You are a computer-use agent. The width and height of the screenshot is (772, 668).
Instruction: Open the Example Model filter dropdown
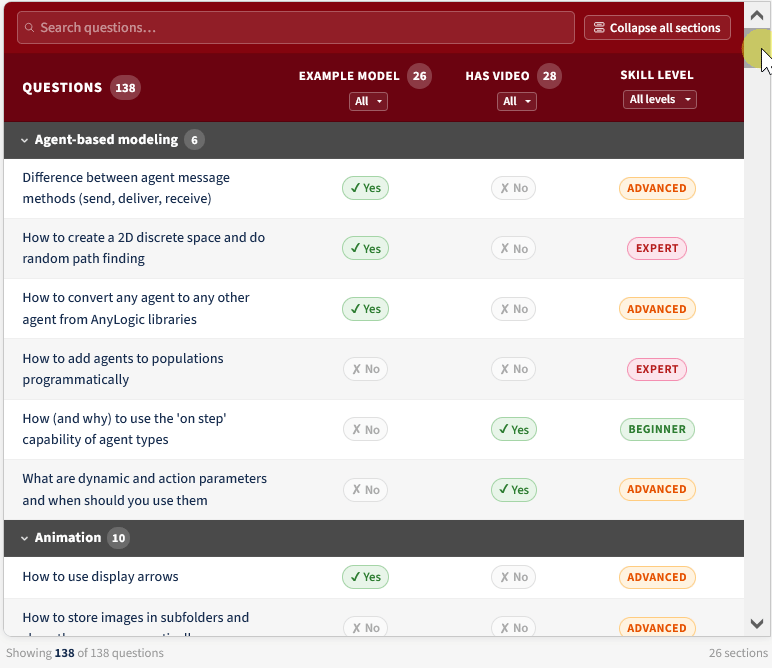tap(368, 101)
